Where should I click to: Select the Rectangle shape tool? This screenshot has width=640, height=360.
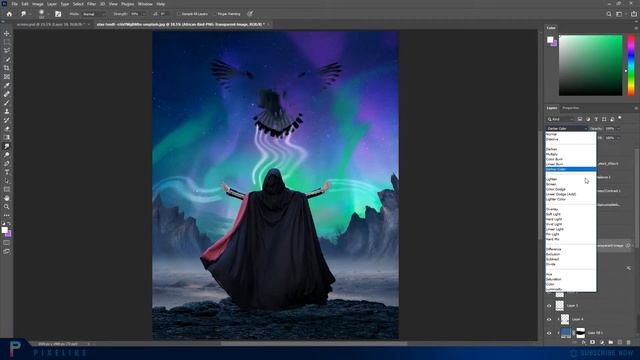(x=7, y=189)
